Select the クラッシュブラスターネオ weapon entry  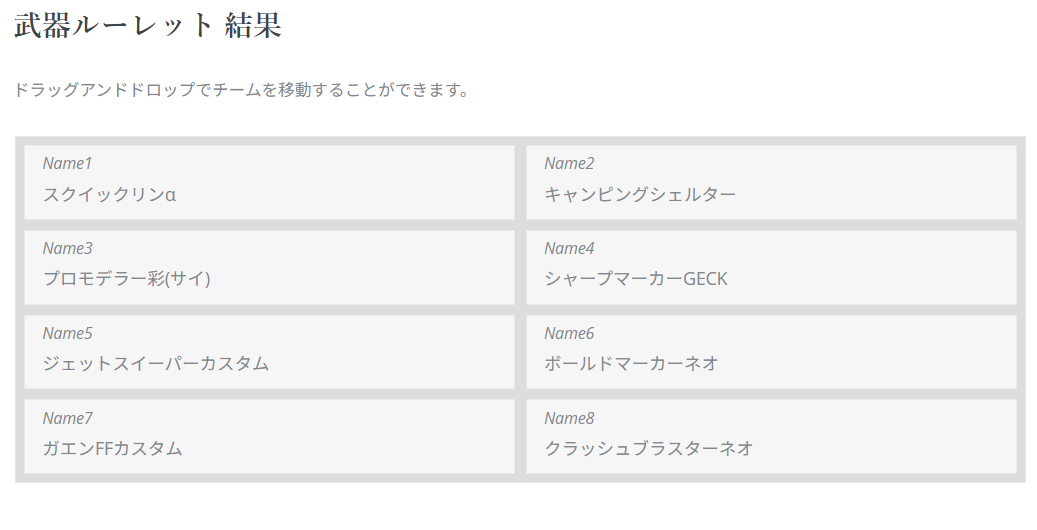[x=649, y=449]
